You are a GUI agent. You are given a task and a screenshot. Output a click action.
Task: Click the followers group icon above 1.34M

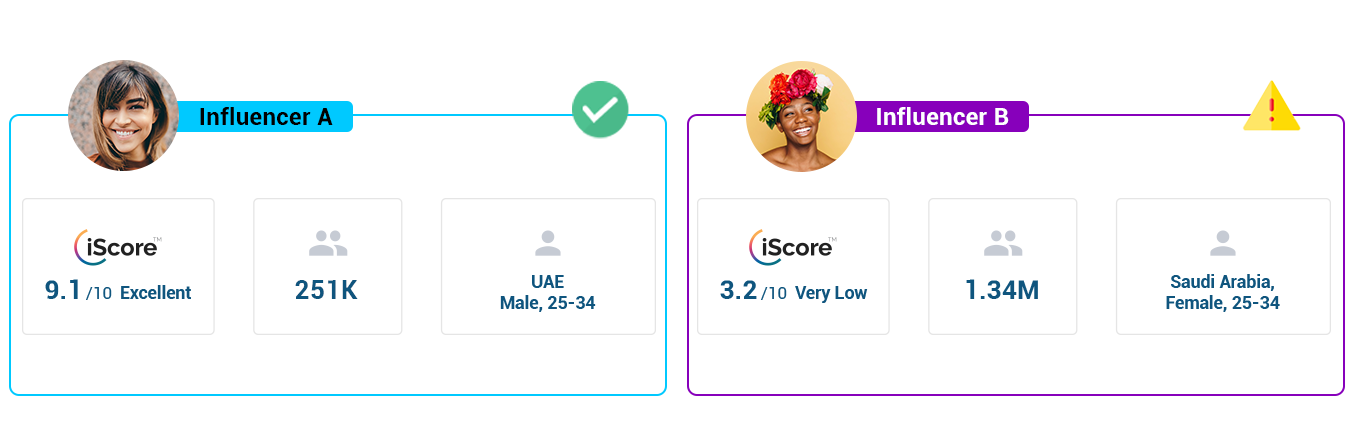[x=1003, y=243]
